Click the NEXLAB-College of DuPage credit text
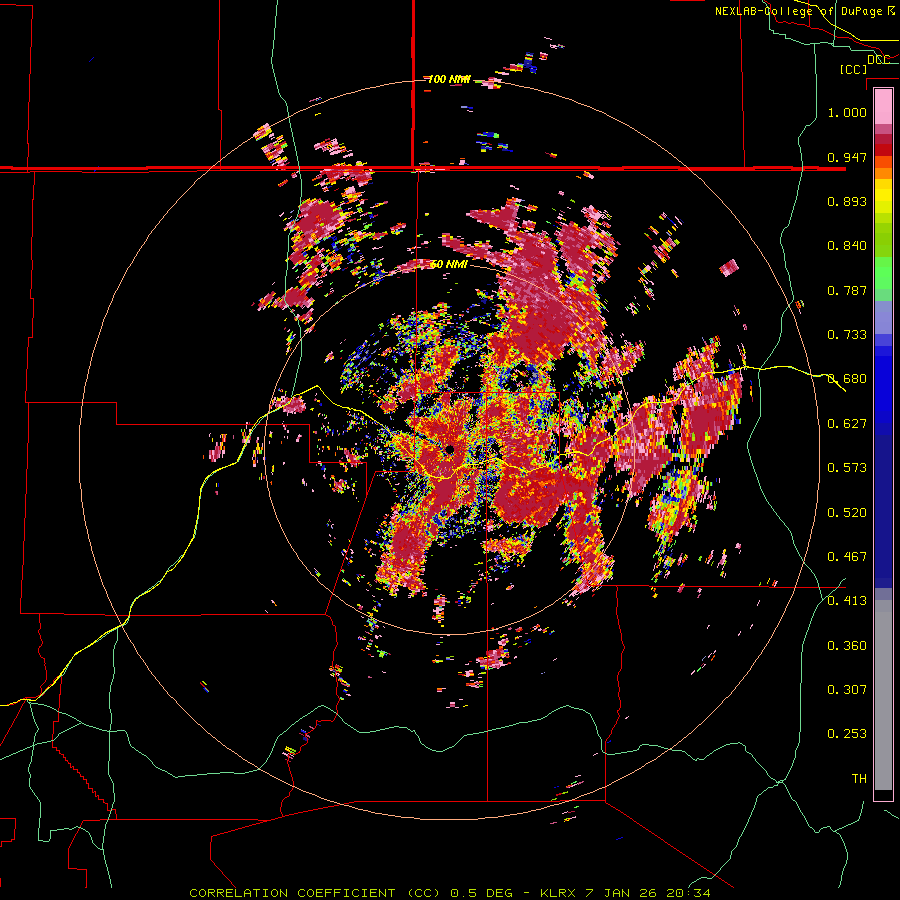Screen dimensions: 900x900 803,11
